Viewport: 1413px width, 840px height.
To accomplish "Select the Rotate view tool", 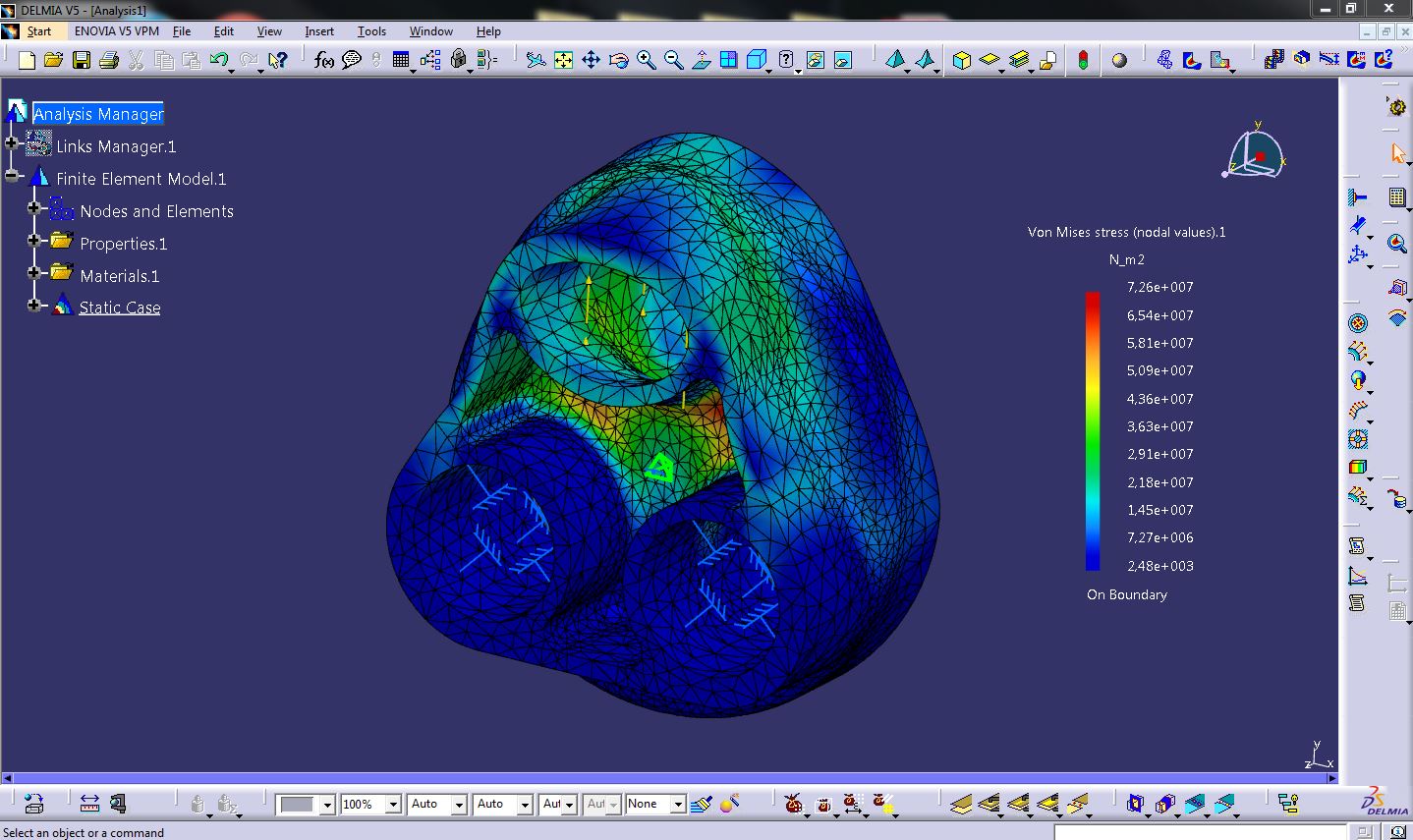I will [618, 61].
